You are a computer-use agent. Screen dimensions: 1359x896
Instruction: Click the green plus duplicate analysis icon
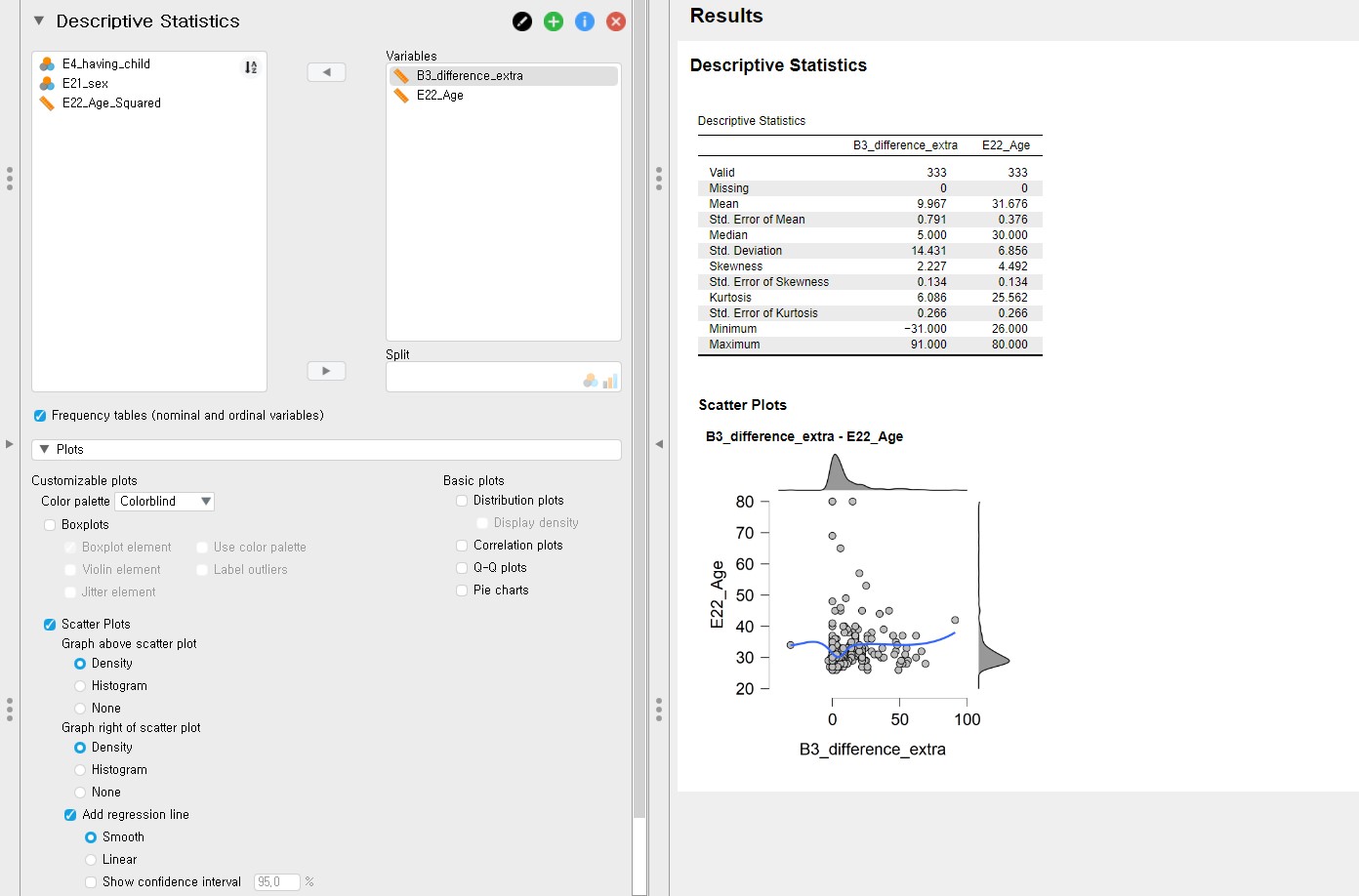point(554,21)
